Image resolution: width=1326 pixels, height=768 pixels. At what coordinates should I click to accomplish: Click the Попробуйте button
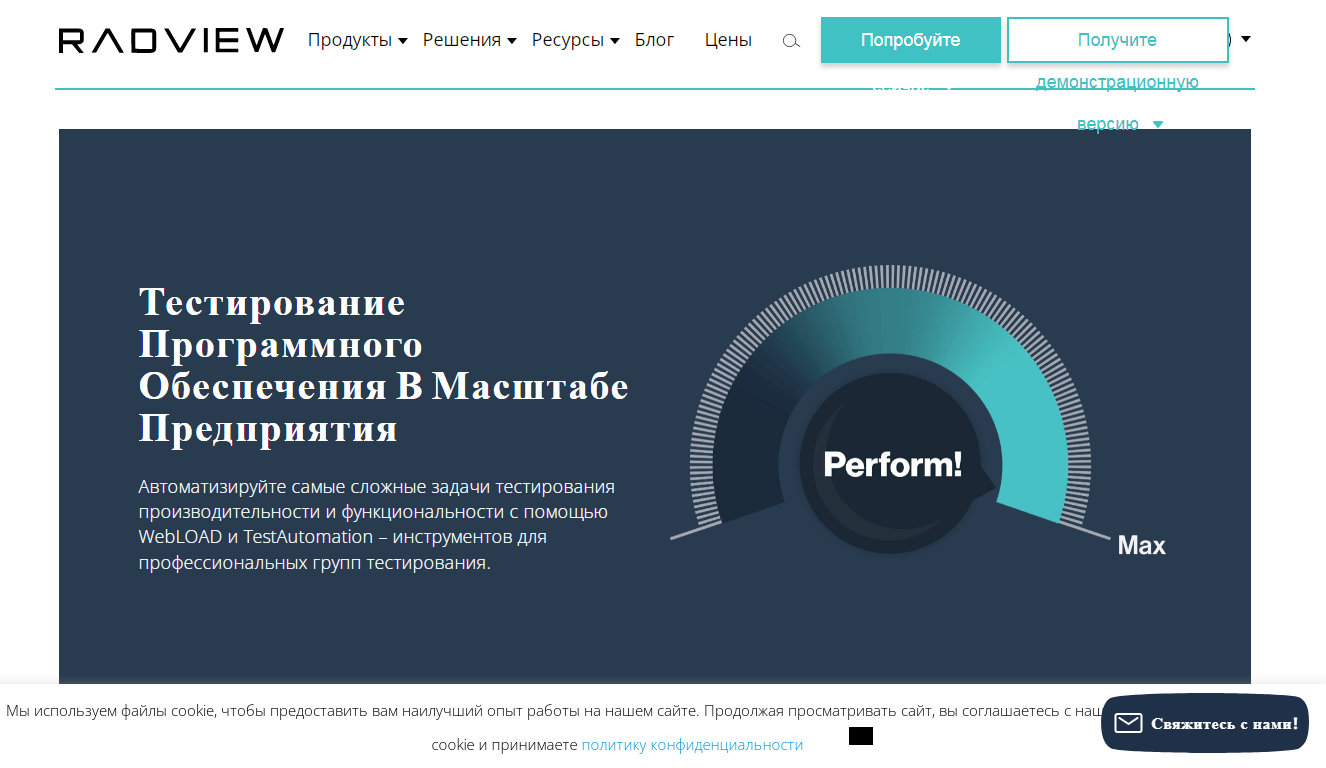pyautogui.click(x=910, y=40)
